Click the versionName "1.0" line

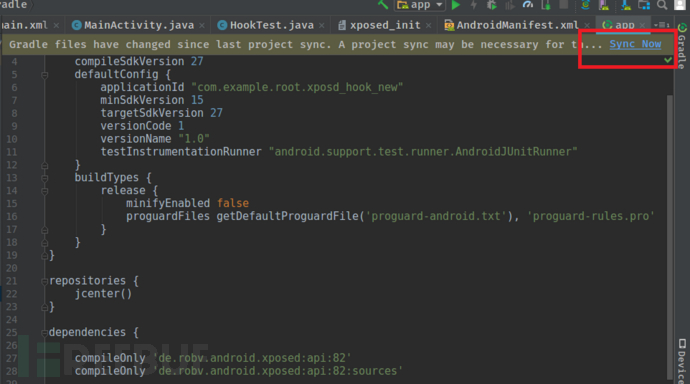(155, 139)
